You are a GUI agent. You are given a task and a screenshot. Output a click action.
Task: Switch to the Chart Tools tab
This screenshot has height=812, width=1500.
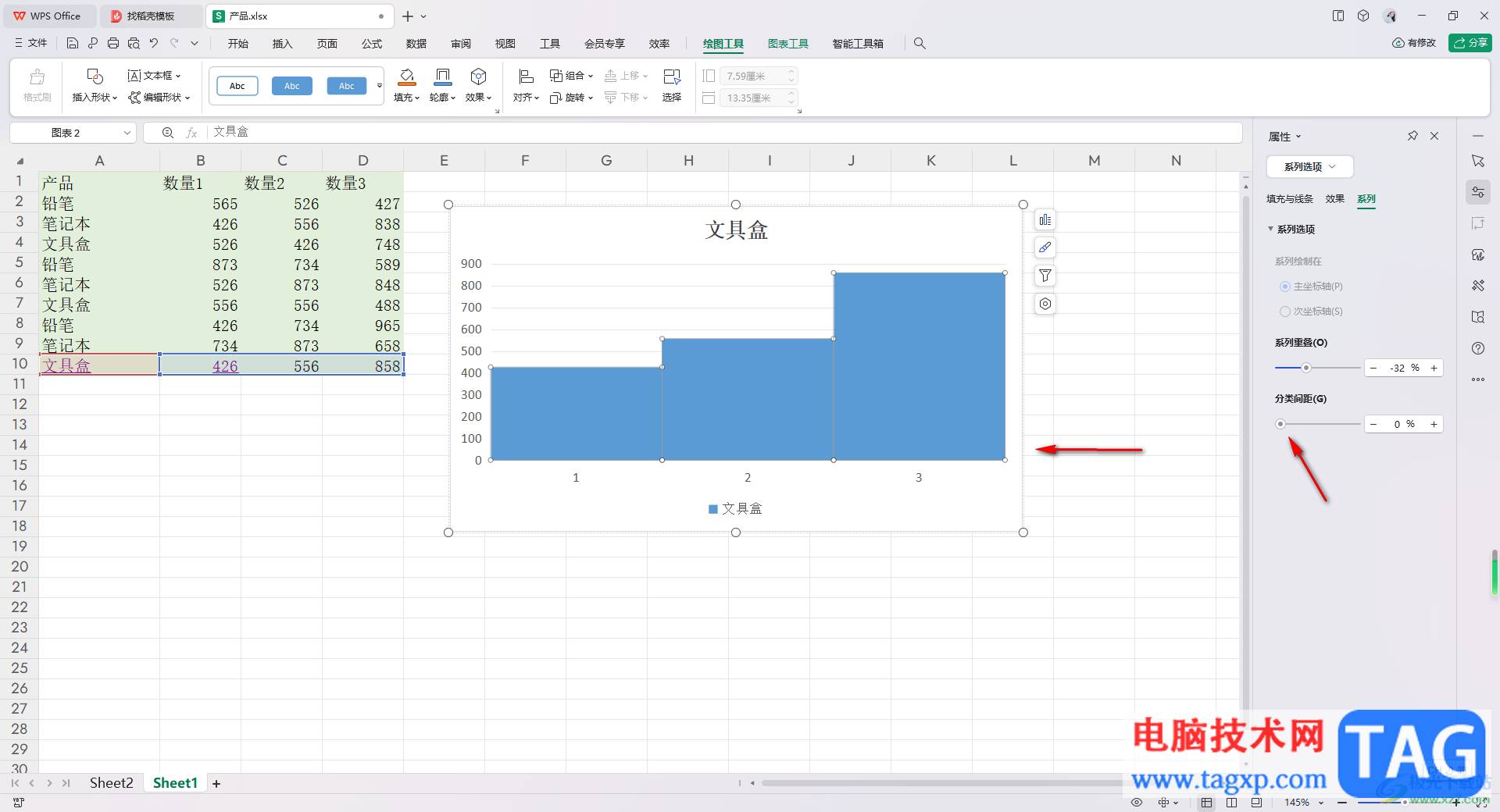pos(788,44)
